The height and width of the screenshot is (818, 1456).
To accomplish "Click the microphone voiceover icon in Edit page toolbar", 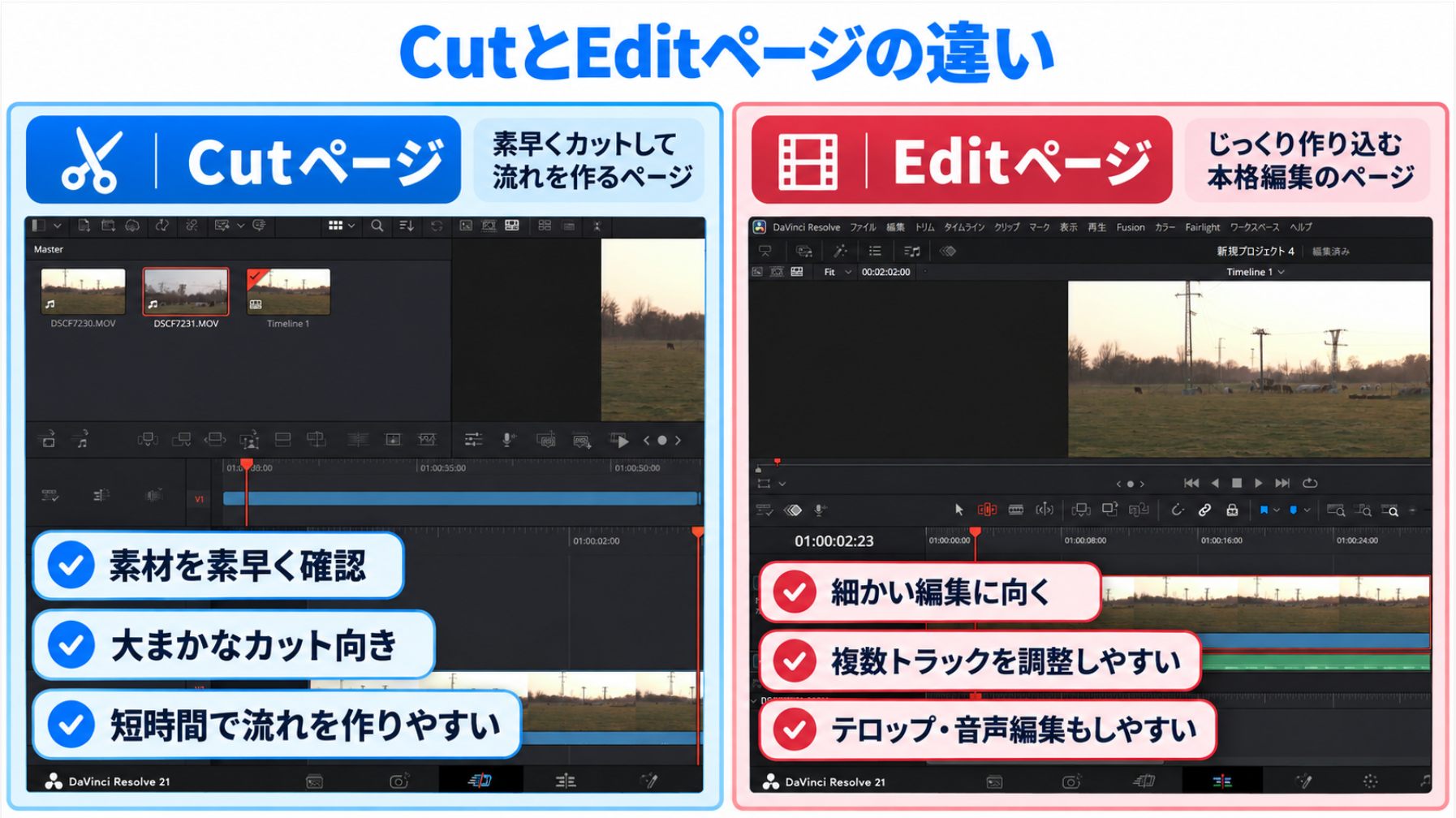I will click(820, 510).
